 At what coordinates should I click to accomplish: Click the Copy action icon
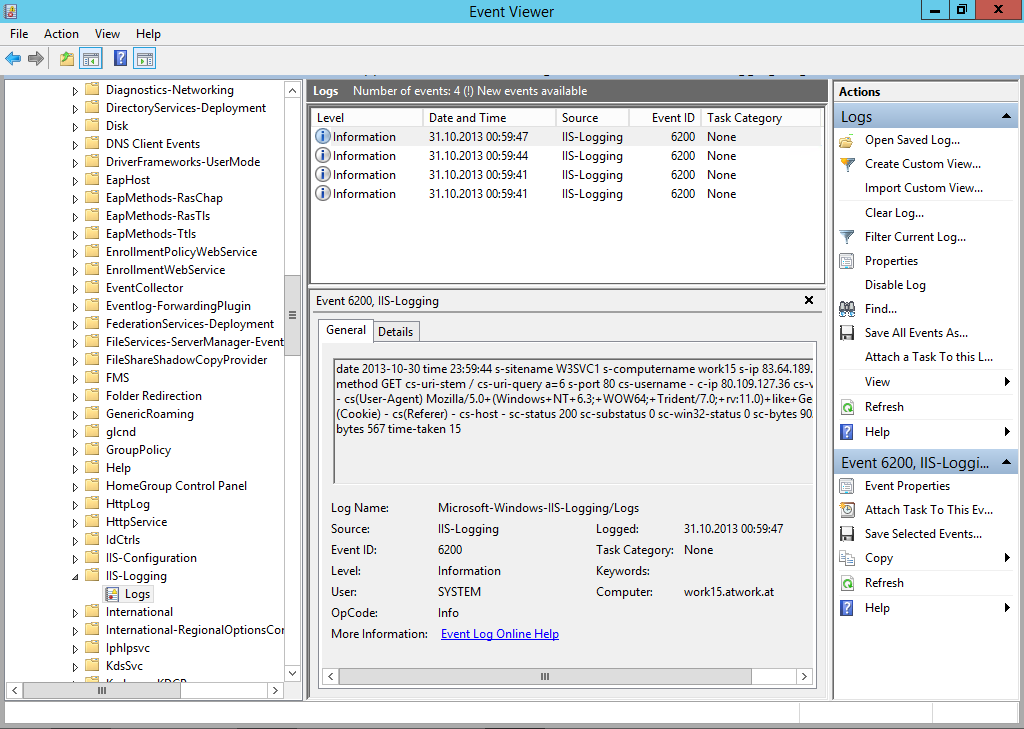[x=847, y=558]
